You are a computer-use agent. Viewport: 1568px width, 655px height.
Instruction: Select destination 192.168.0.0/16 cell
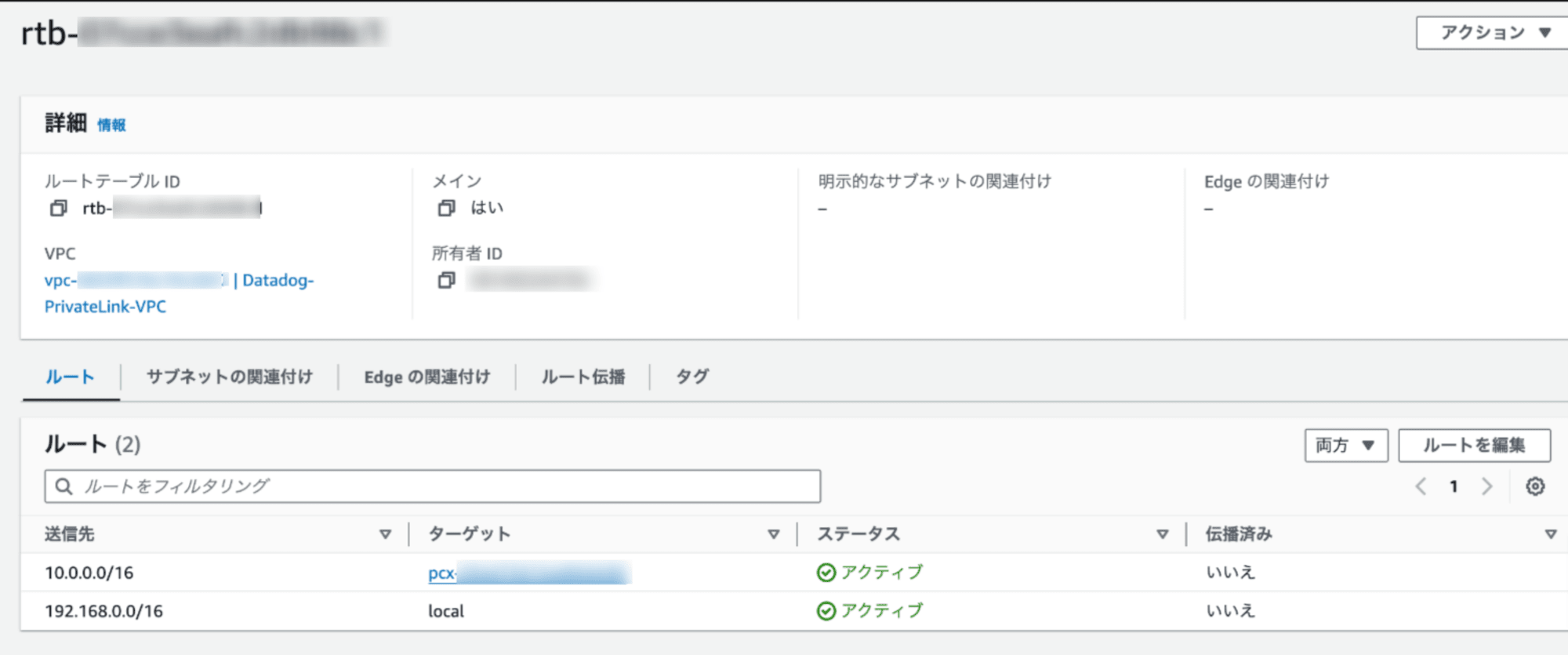[x=103, y=611]
